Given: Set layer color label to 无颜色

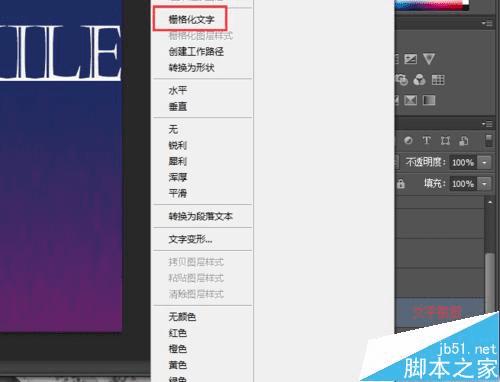Looking at the screenshot, I should [182, 317].
